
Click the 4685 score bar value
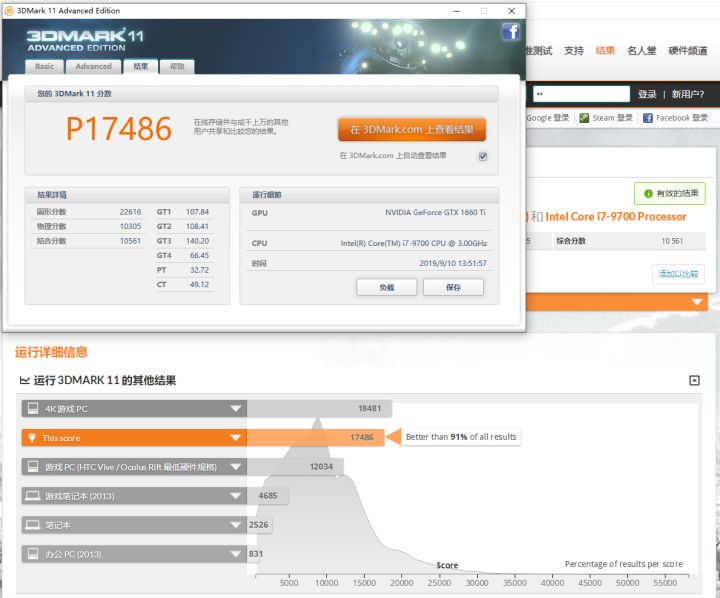(x=268, y=496)
